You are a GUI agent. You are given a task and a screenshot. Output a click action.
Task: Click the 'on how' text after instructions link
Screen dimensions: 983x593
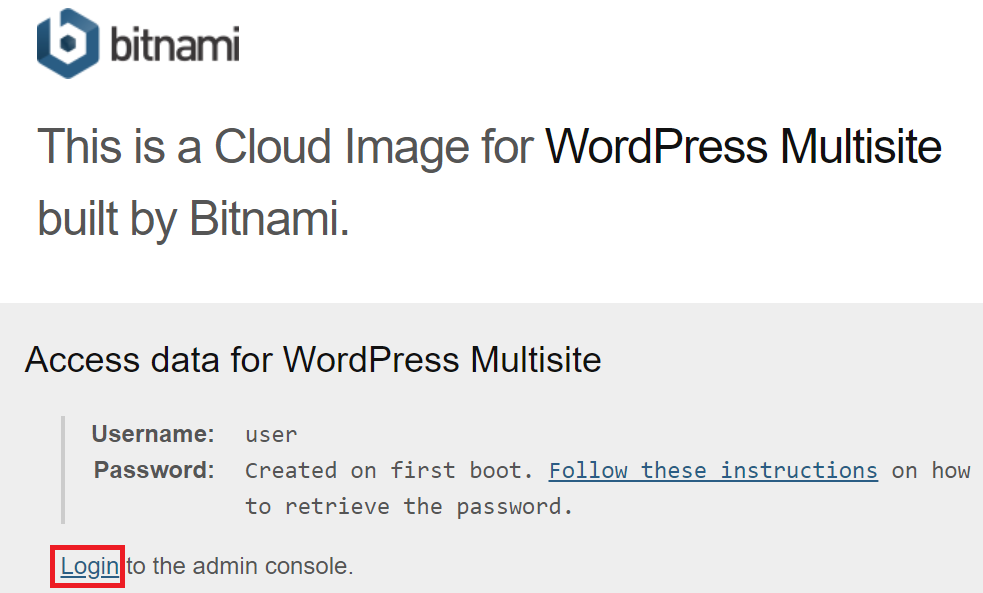931,470
